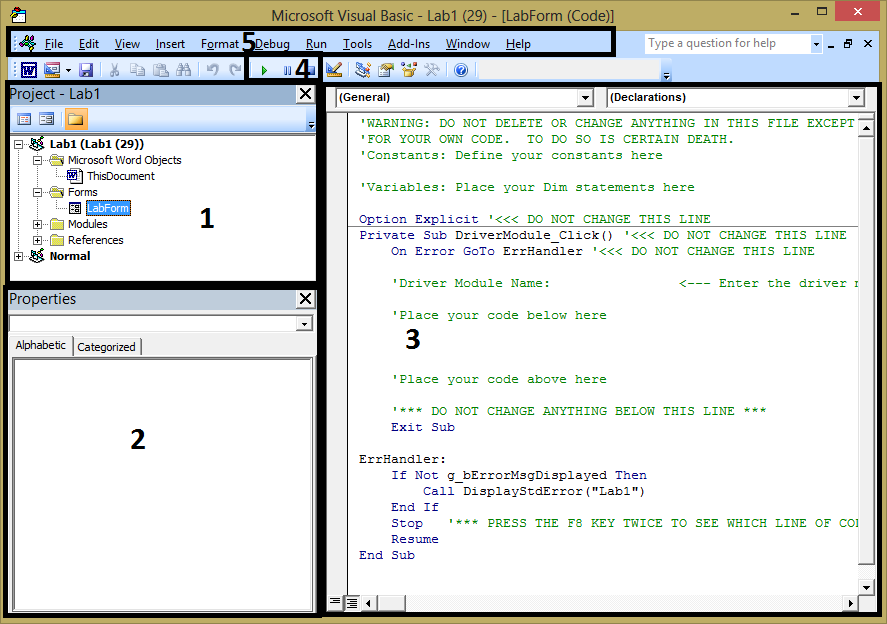Click the code vertical scrollbar up arrow
The image size is (887, 624).
pos(866,127)
